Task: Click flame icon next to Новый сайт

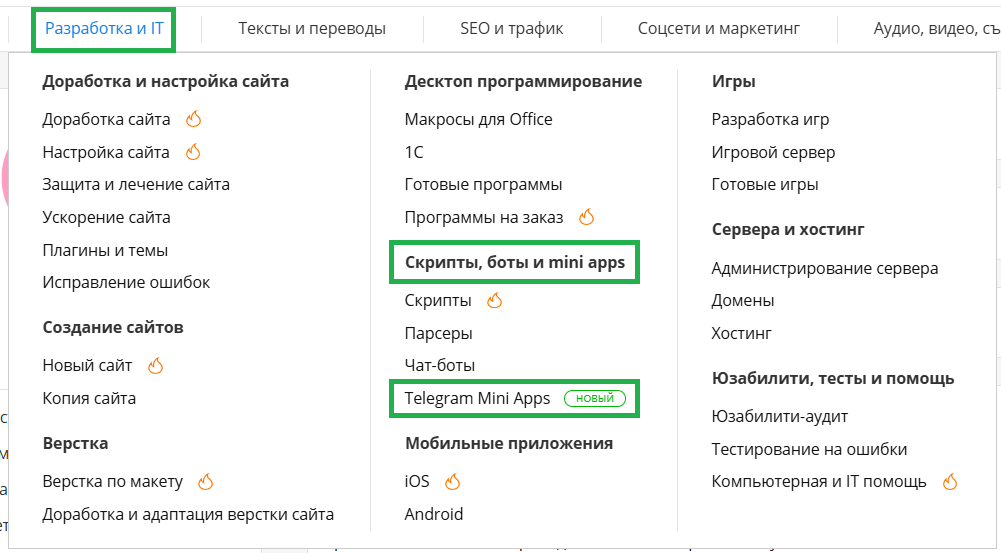Action: pyautogui.click(x=155, y=366)
